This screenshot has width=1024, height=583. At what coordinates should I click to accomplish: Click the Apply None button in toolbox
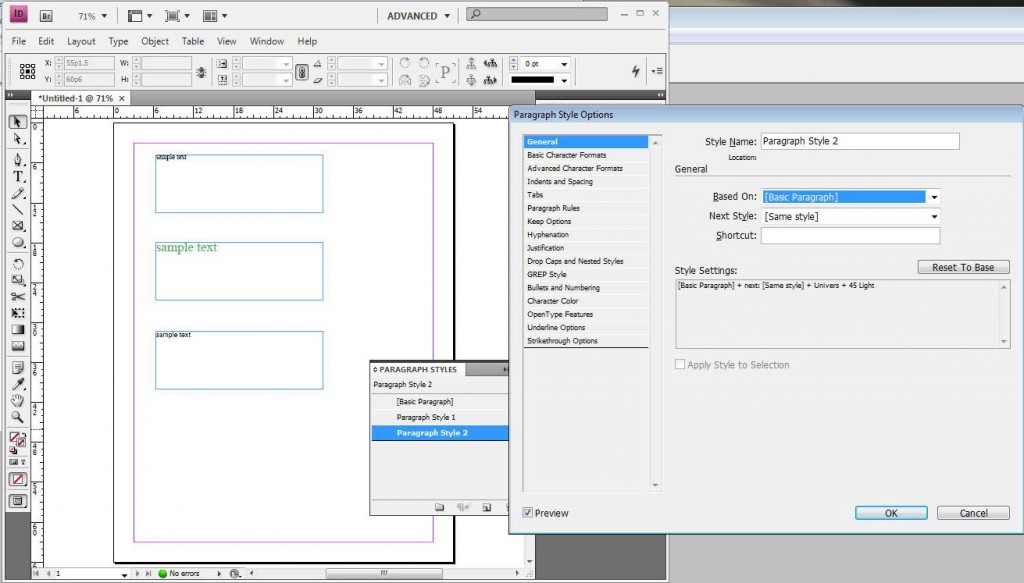pyautogui.click(x=18, y=479)
